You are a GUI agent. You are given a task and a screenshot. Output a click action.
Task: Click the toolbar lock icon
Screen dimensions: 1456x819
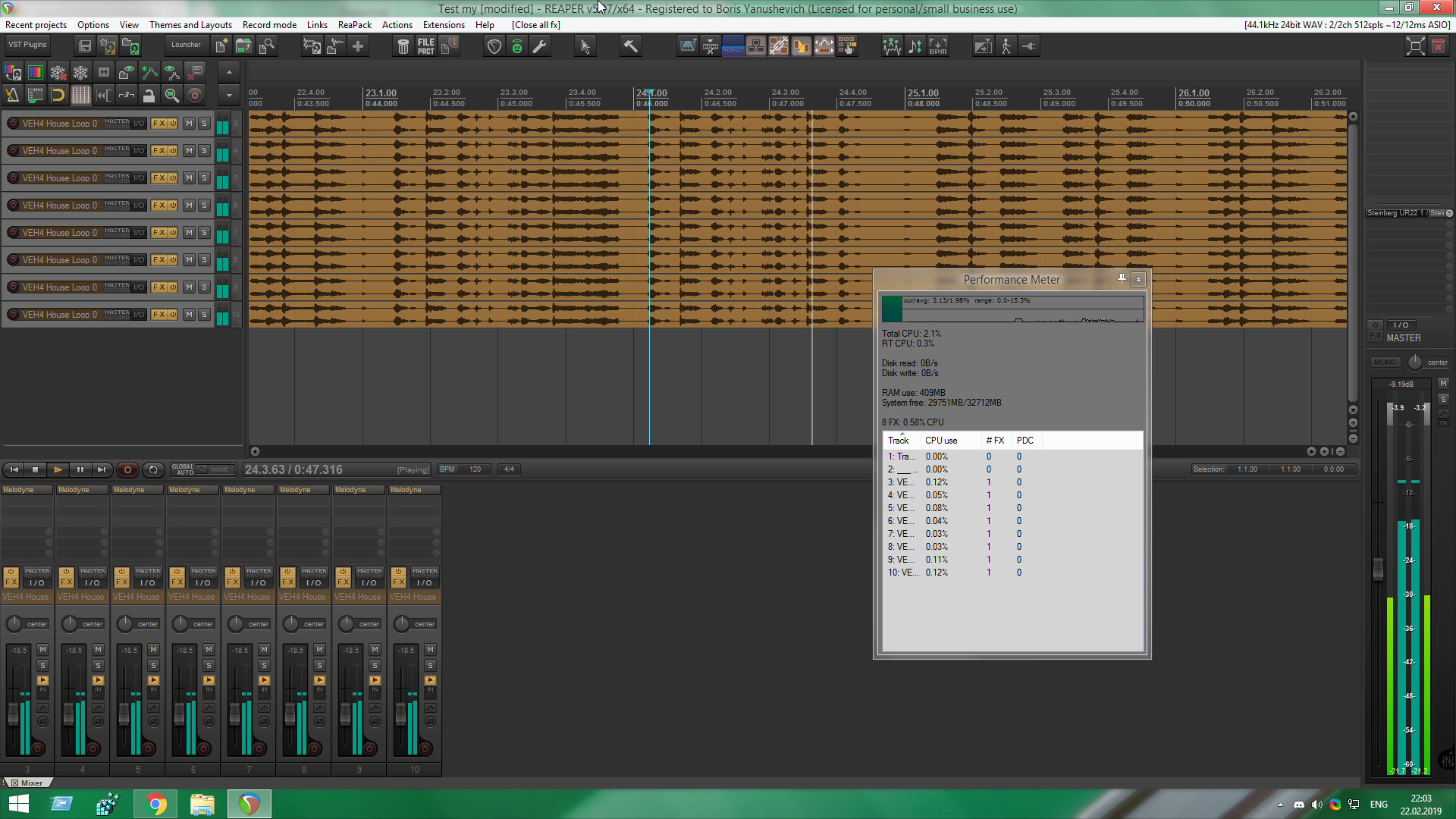coord(149,95)
